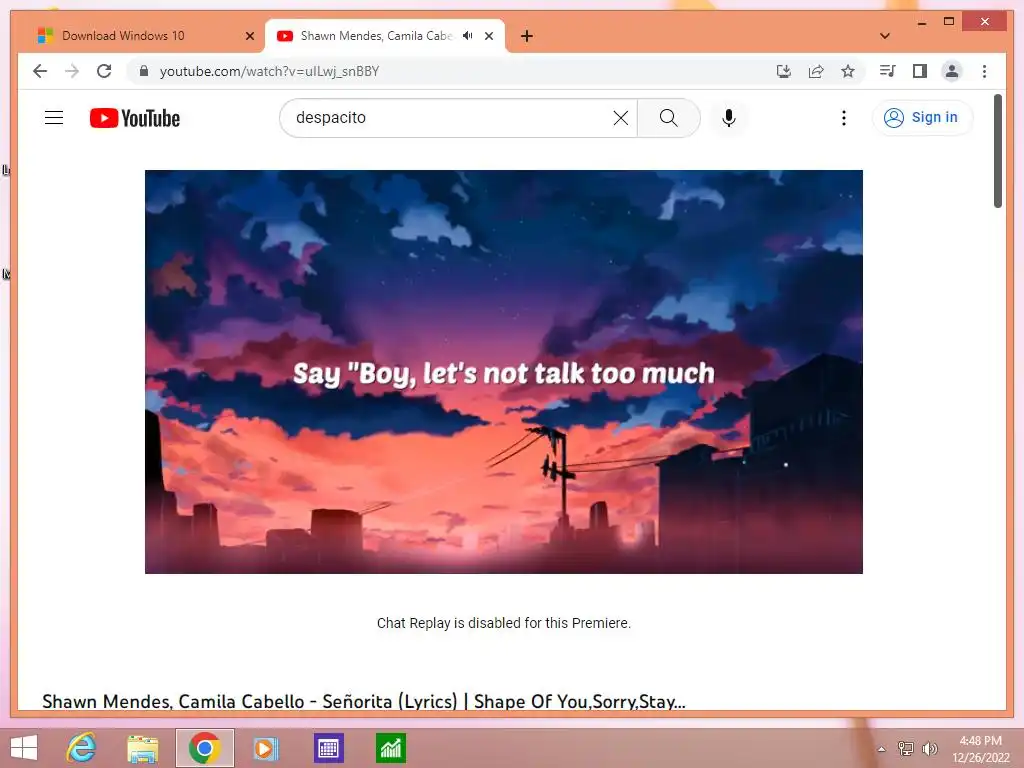Open the taskbar clock and date
This screenshot has width=1024, height=768.
pos(980,749)
